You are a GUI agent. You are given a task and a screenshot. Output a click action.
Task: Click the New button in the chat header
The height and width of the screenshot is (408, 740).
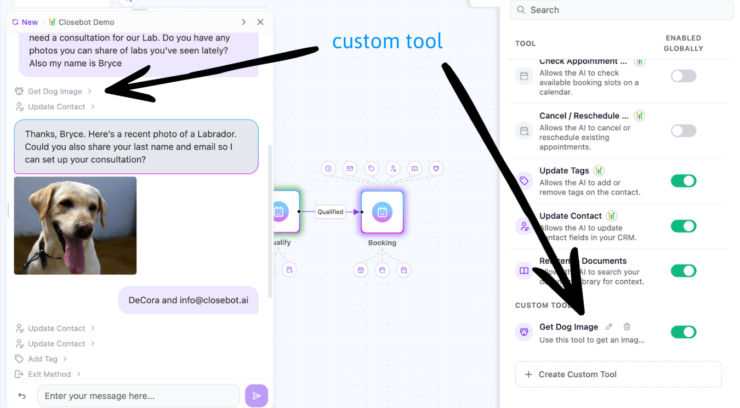pos(25,22)
